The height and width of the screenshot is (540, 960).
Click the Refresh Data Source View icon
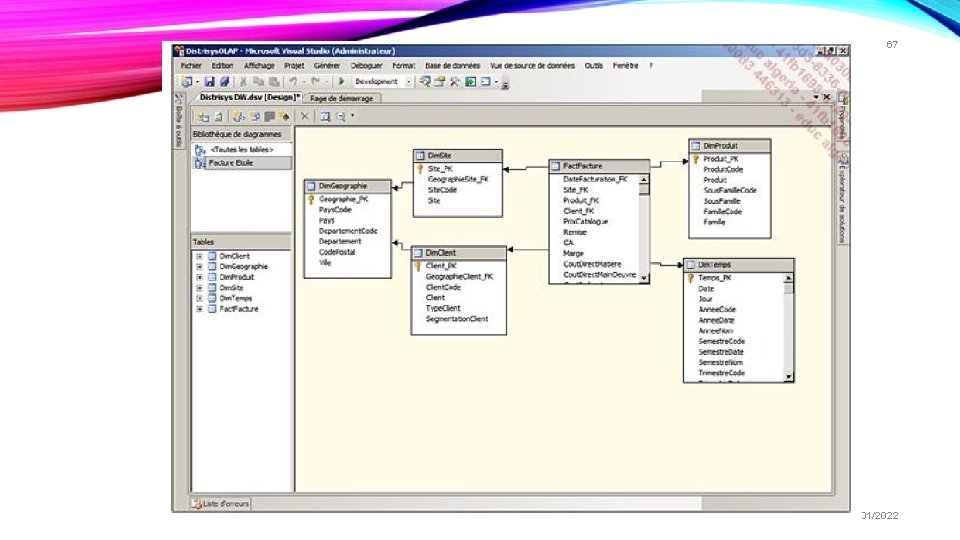218,116
